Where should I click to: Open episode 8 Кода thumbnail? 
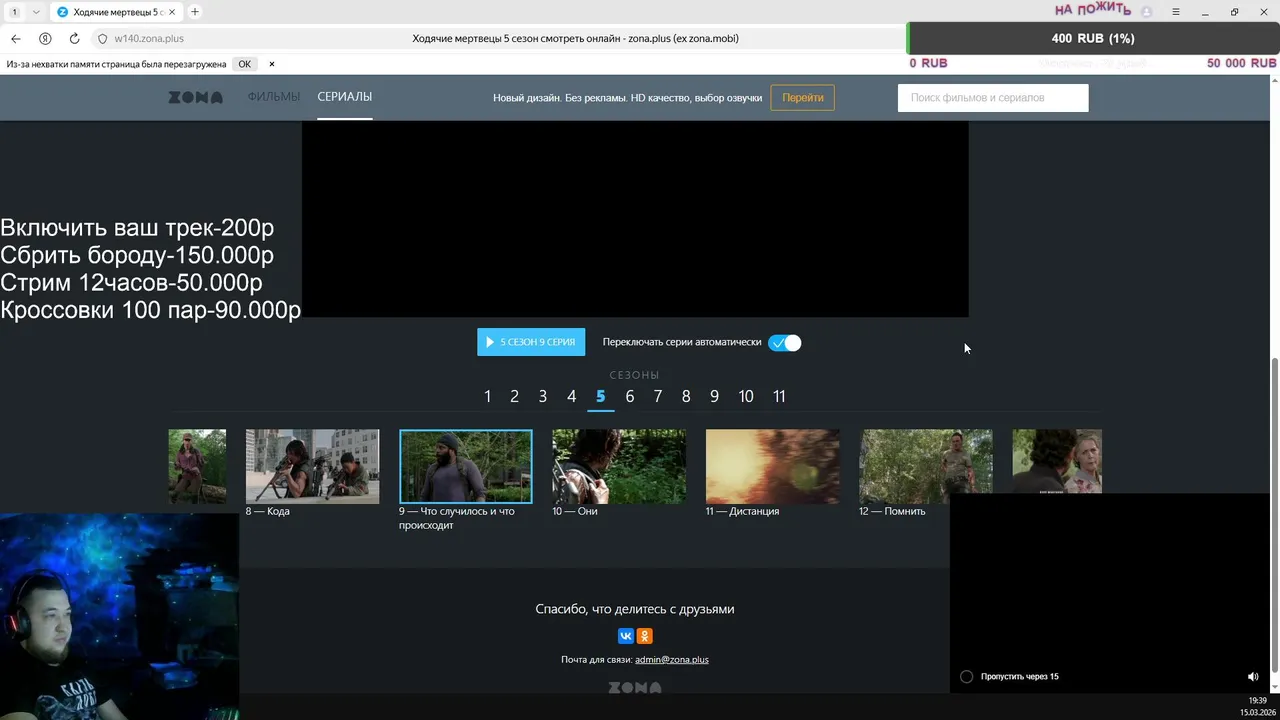click(x=312, y=466)
